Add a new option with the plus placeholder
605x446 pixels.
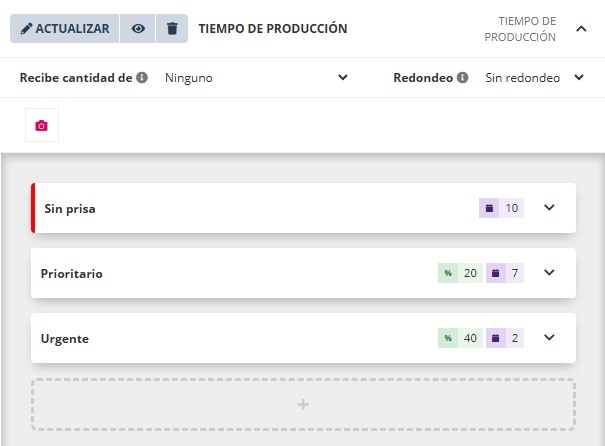303,404
